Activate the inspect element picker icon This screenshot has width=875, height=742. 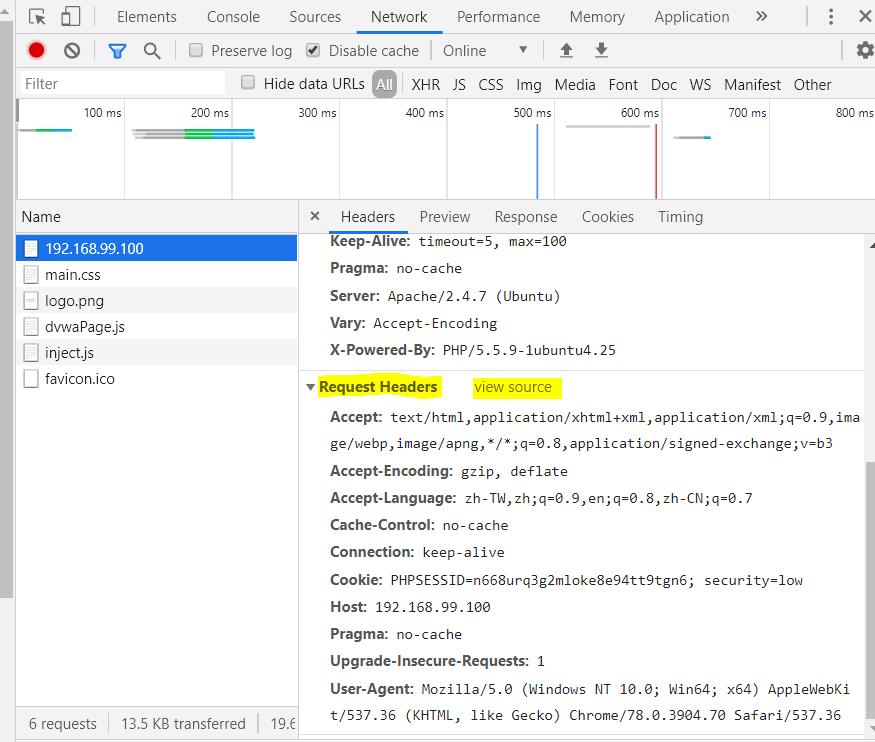point(37,17)
